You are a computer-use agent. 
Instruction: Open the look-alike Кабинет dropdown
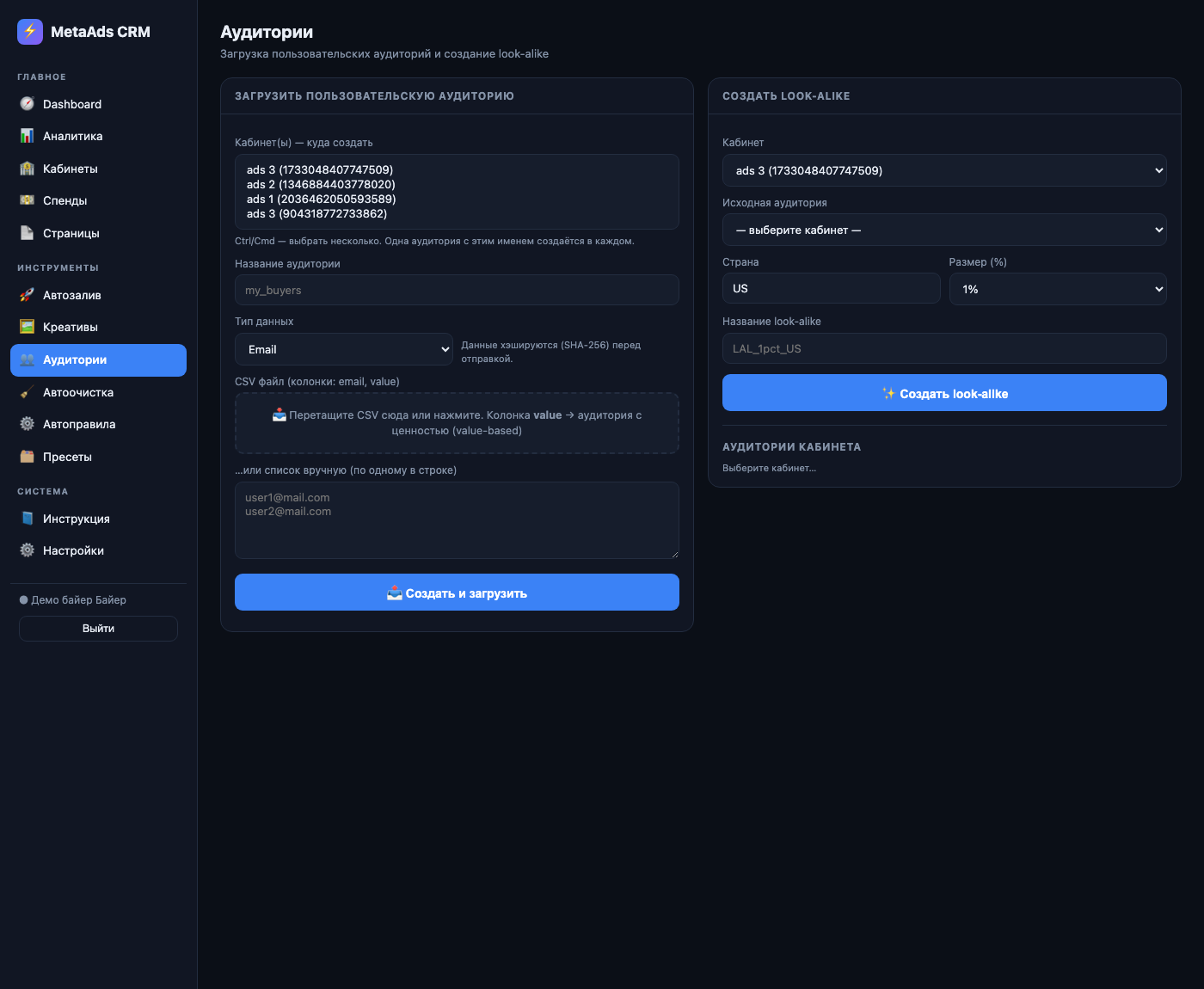pos(944,170)
